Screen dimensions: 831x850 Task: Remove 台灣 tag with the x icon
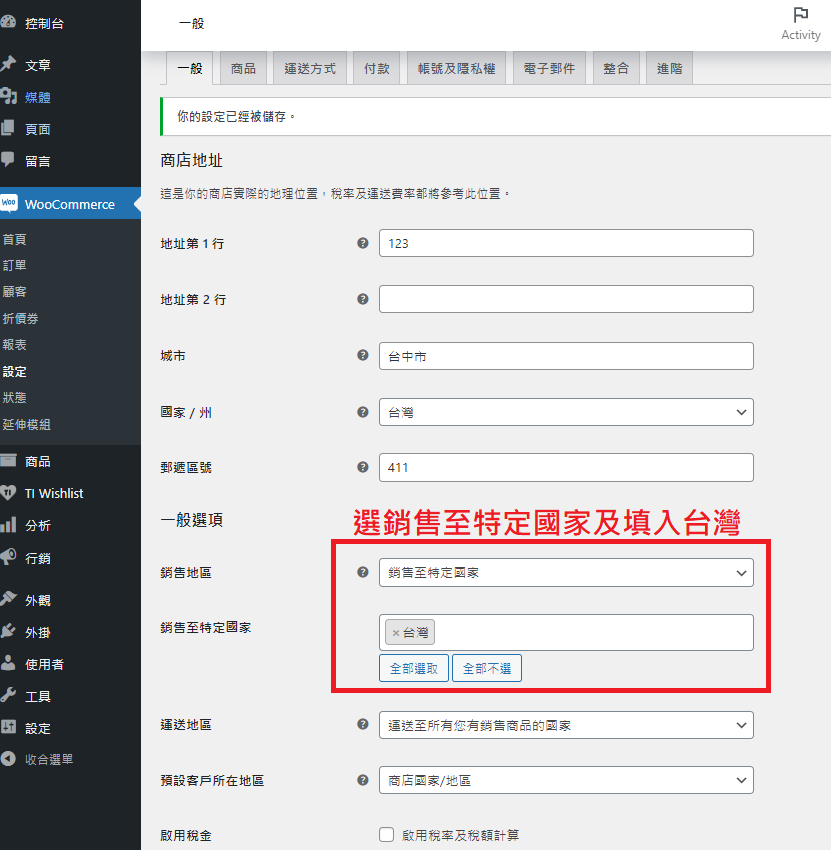(x=396, y=632)
